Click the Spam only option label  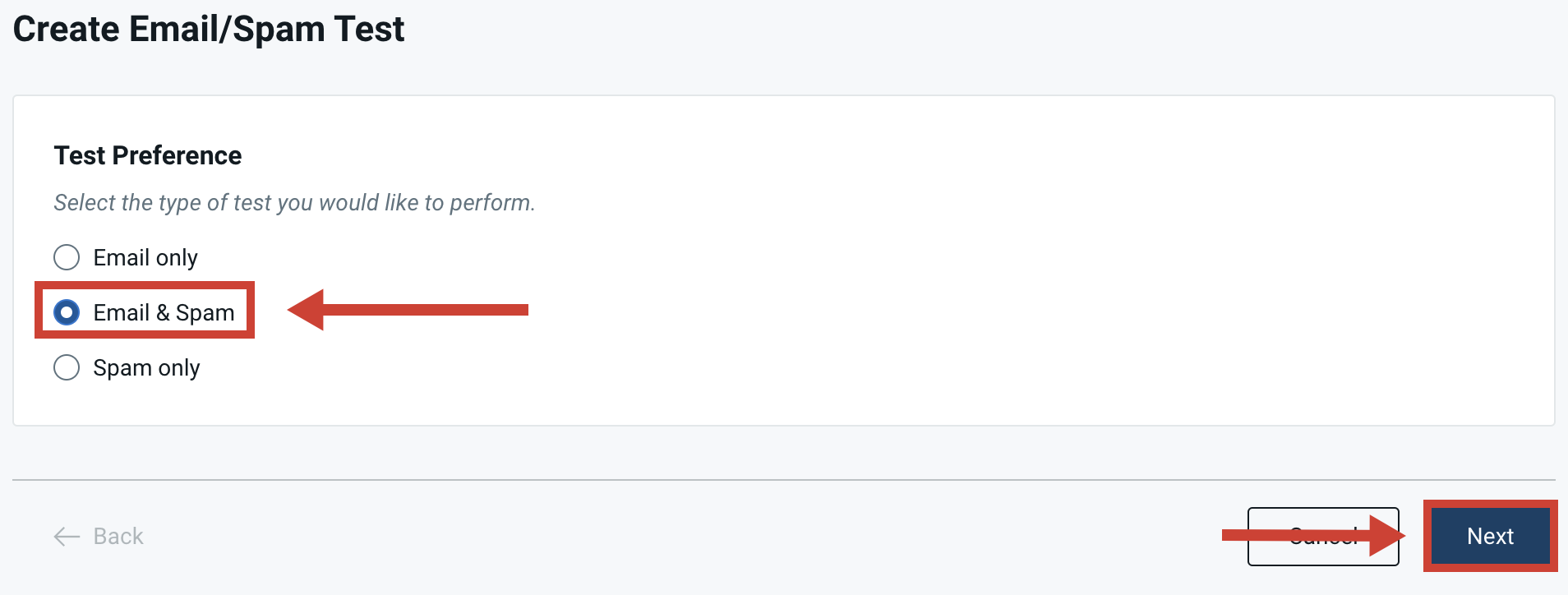point(147,367)
